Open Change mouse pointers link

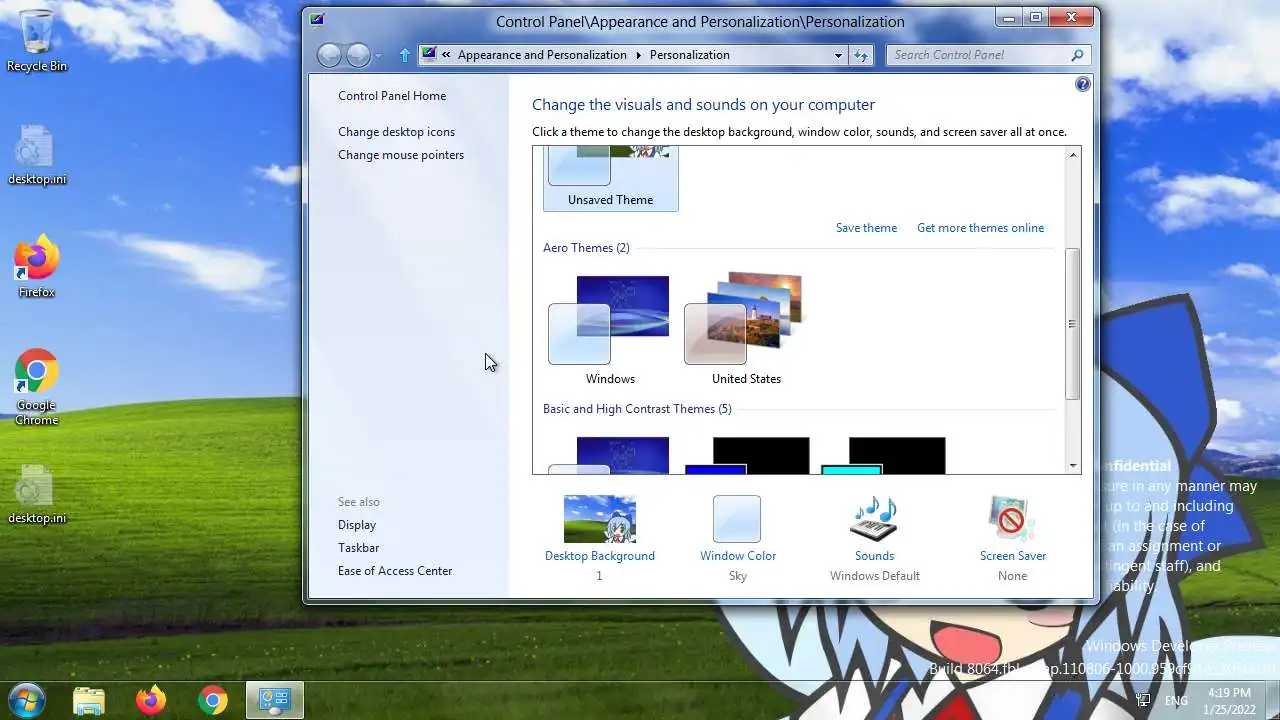point(401,155)
